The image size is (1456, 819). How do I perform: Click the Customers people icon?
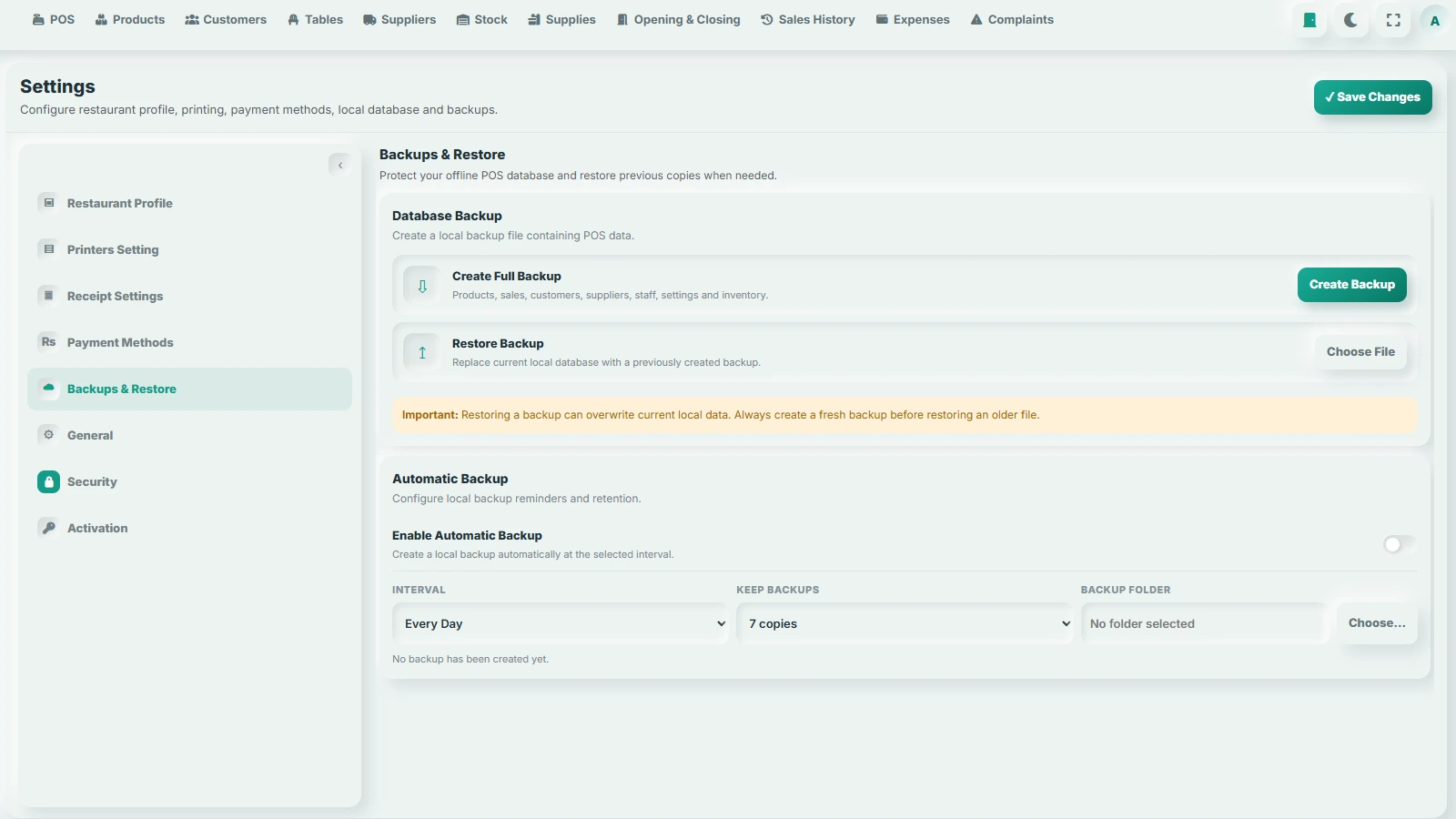click(192, 19)
